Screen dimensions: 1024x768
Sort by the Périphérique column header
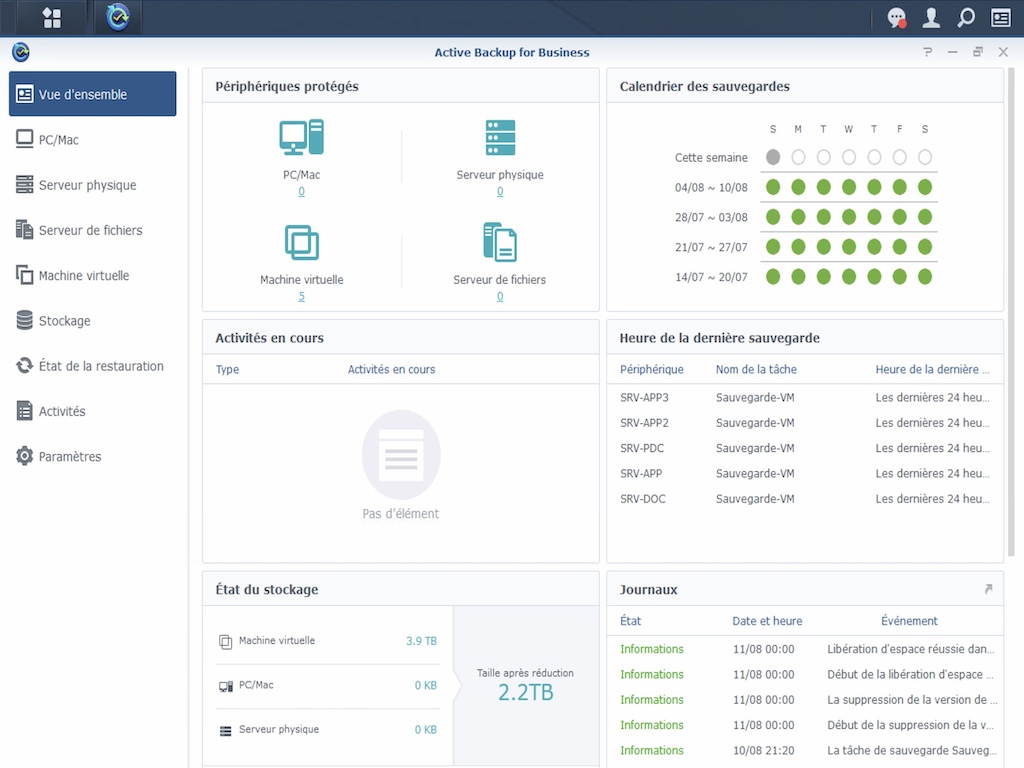coord(652,369)
